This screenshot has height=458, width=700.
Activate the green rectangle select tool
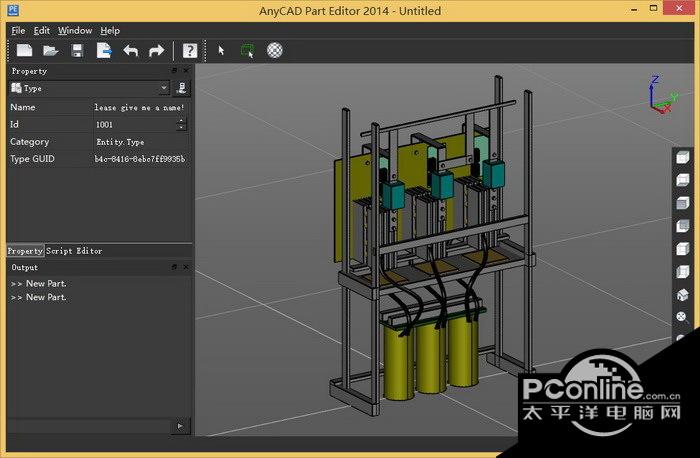tap(247, 50)
